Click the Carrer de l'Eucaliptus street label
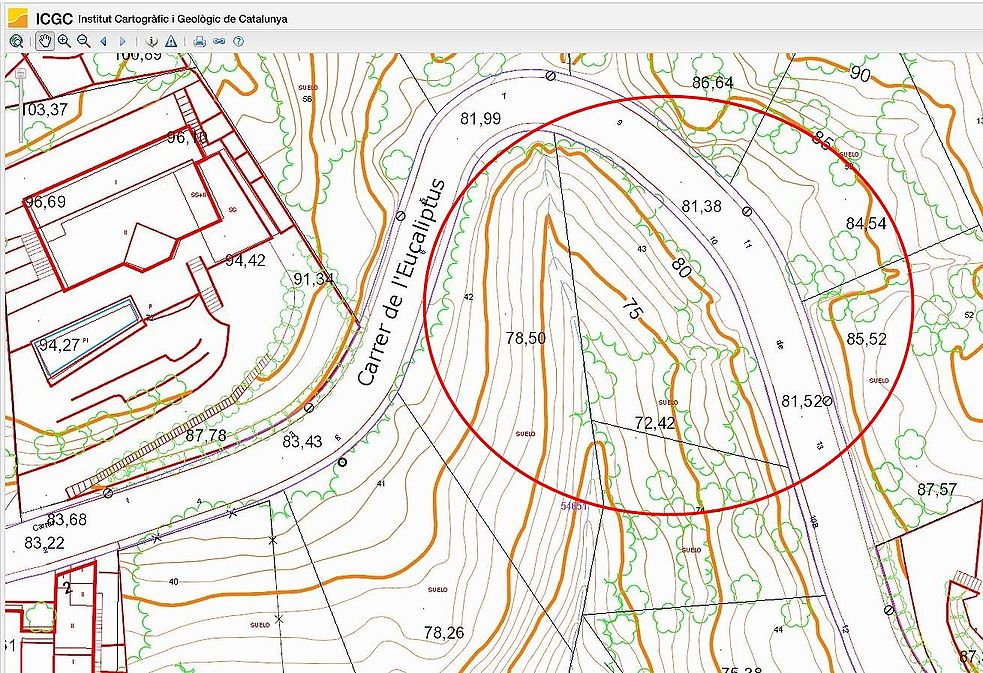The image size is (983, 673). point(401,283)
